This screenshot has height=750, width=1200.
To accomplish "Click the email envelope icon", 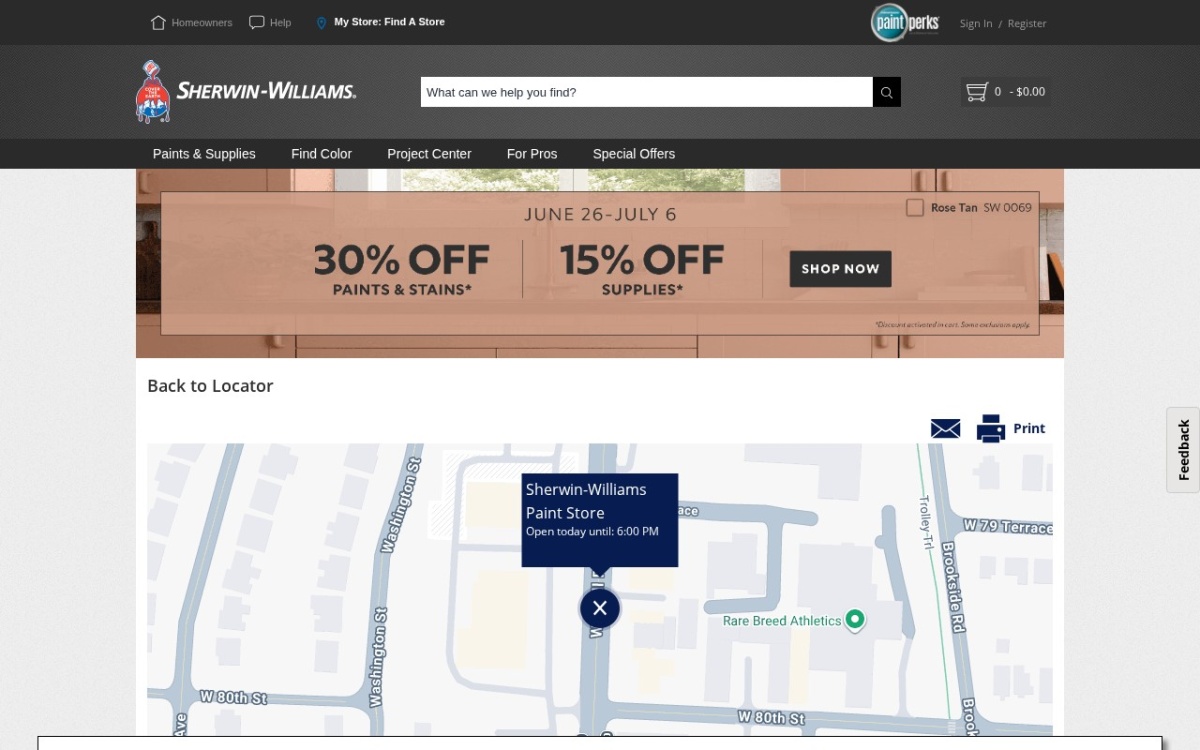I will tap(945, 429).
